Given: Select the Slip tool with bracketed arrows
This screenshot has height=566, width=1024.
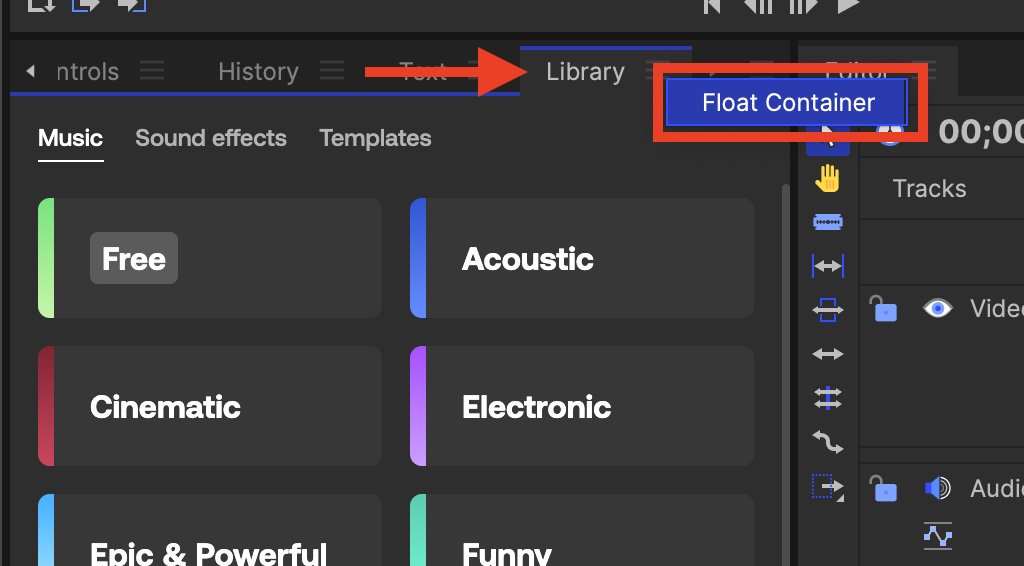Looking at the screenshot, I should point(828,266).
